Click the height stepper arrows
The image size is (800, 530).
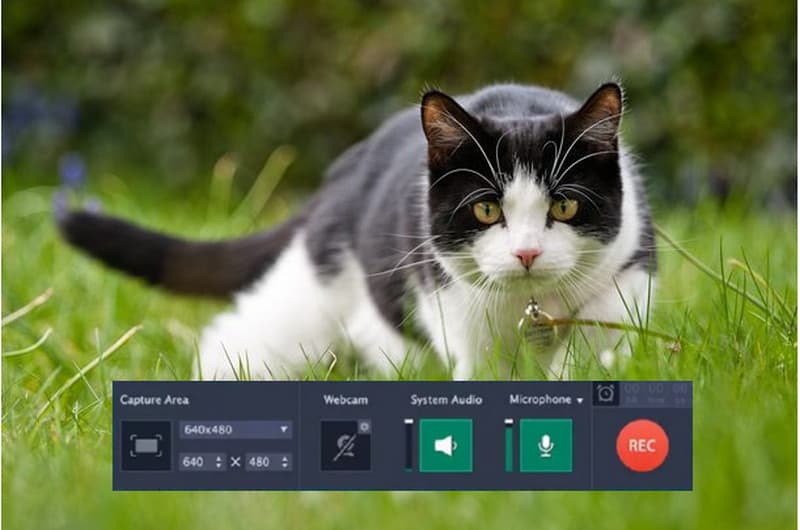286,462
